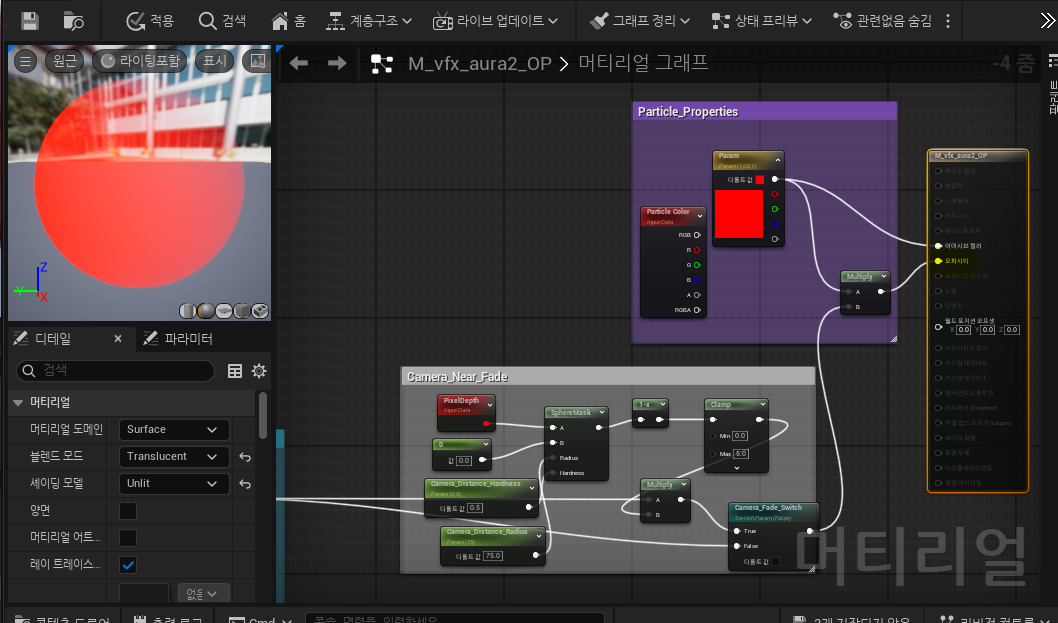Expand Clamp node bottom chevron

tap(737, 468)
